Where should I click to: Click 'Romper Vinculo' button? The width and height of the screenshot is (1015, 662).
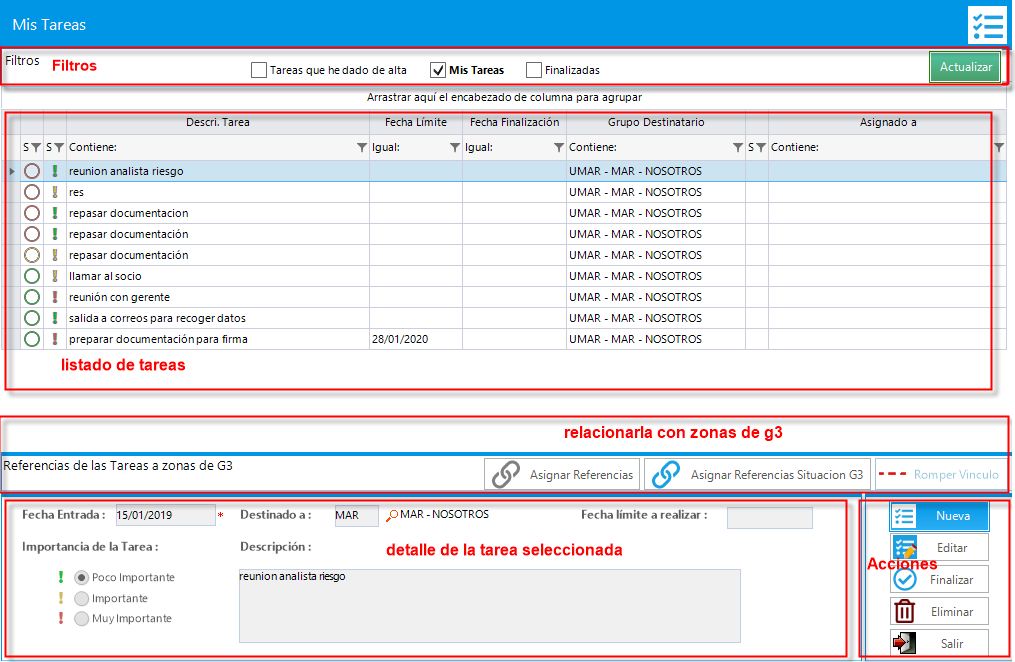click(942, 474)
